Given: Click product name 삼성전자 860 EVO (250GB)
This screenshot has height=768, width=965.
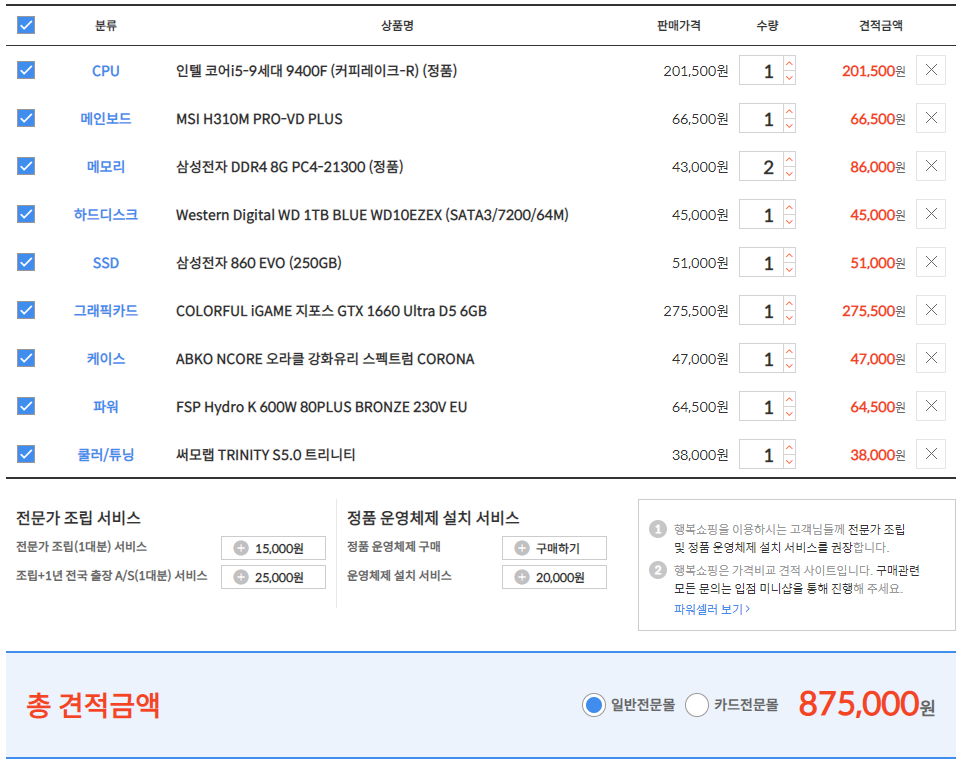Looking at the screenshot, I should point(258,263).
